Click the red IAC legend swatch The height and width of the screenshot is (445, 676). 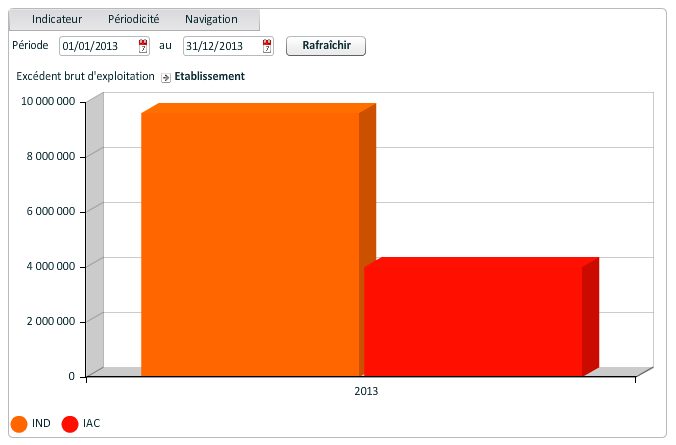point(70,424)
